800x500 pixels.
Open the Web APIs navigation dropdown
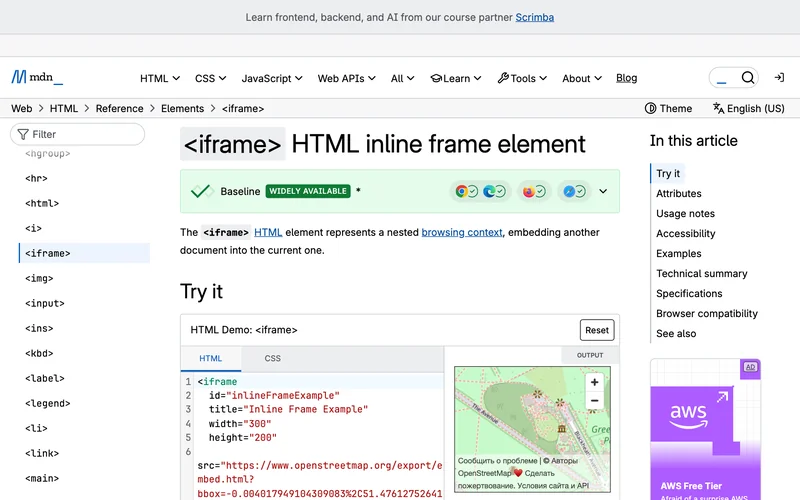[x=346, y=78]
